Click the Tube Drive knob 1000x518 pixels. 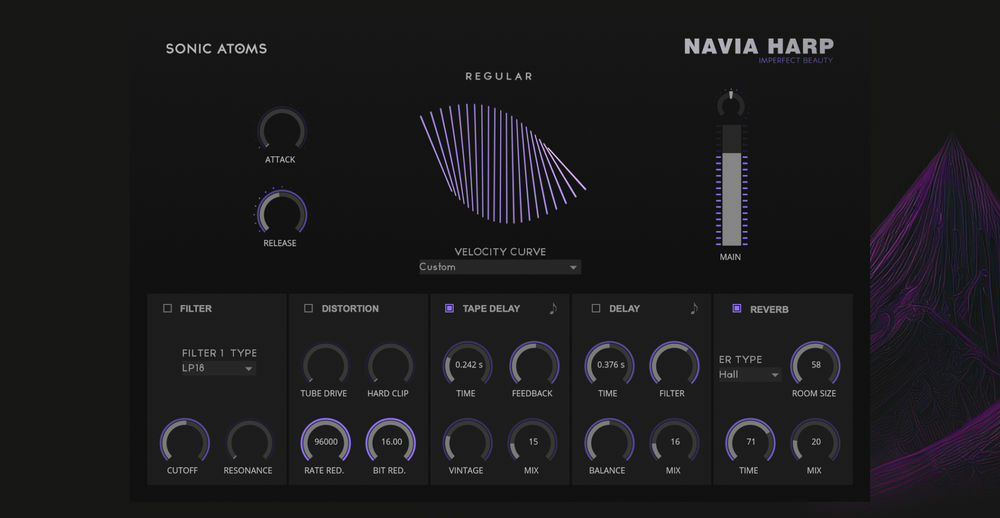[325, 364]
